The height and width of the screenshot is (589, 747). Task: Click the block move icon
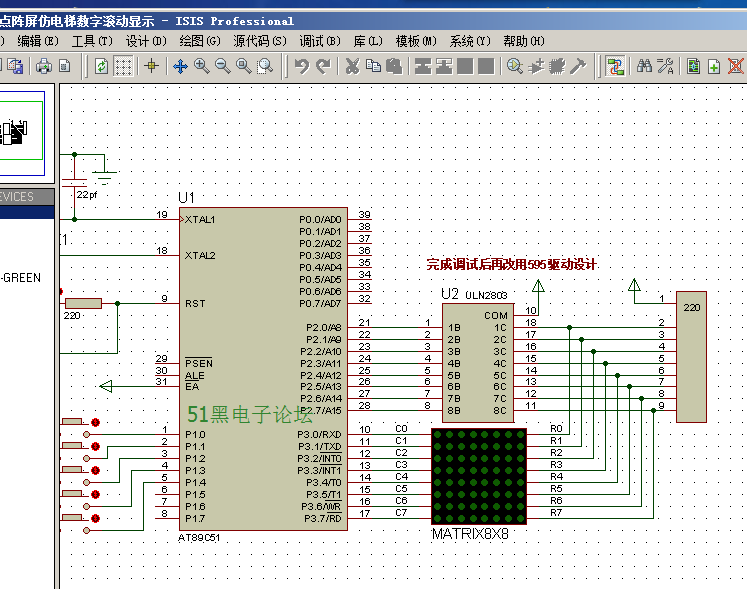(444, 66)
